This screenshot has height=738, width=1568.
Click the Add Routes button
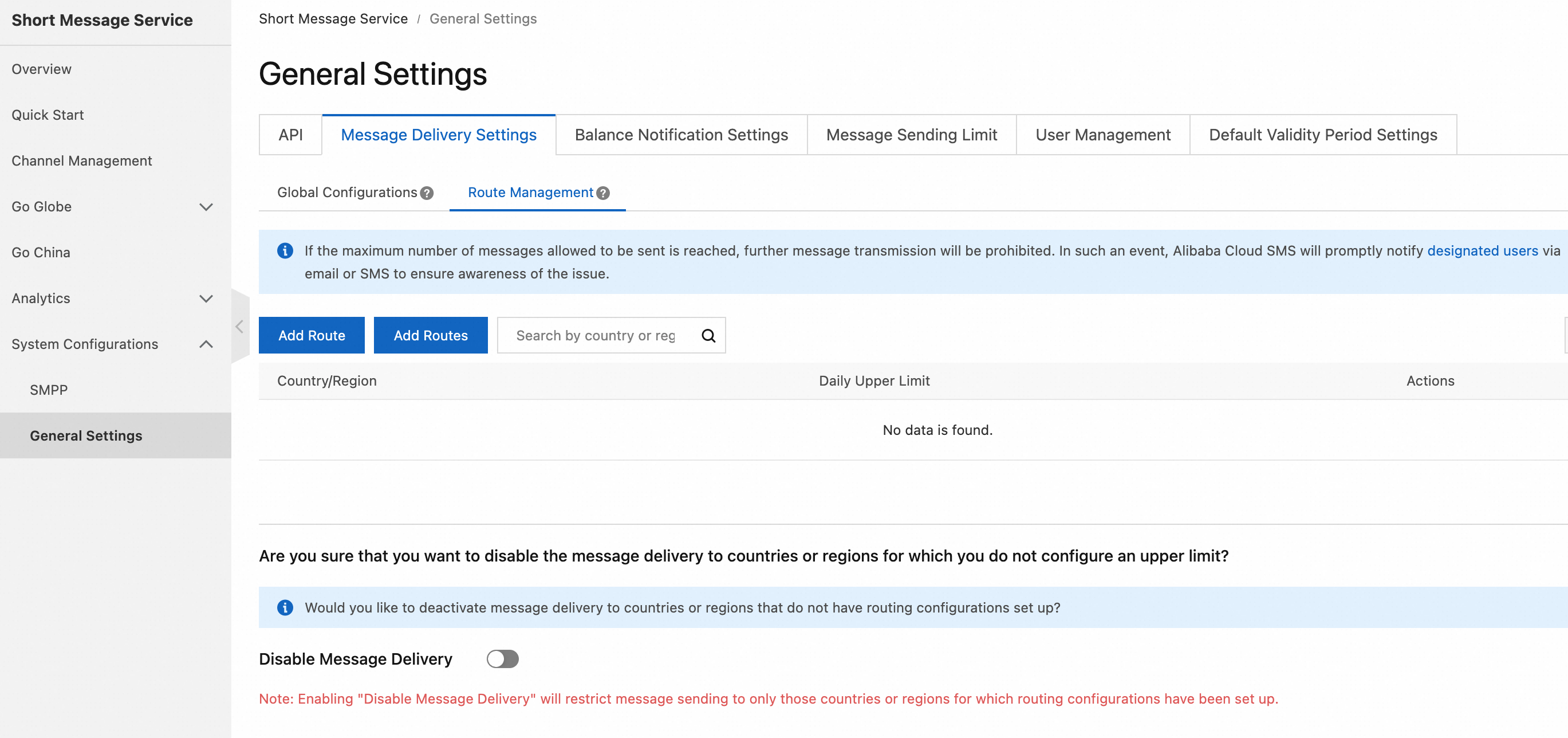430,336
